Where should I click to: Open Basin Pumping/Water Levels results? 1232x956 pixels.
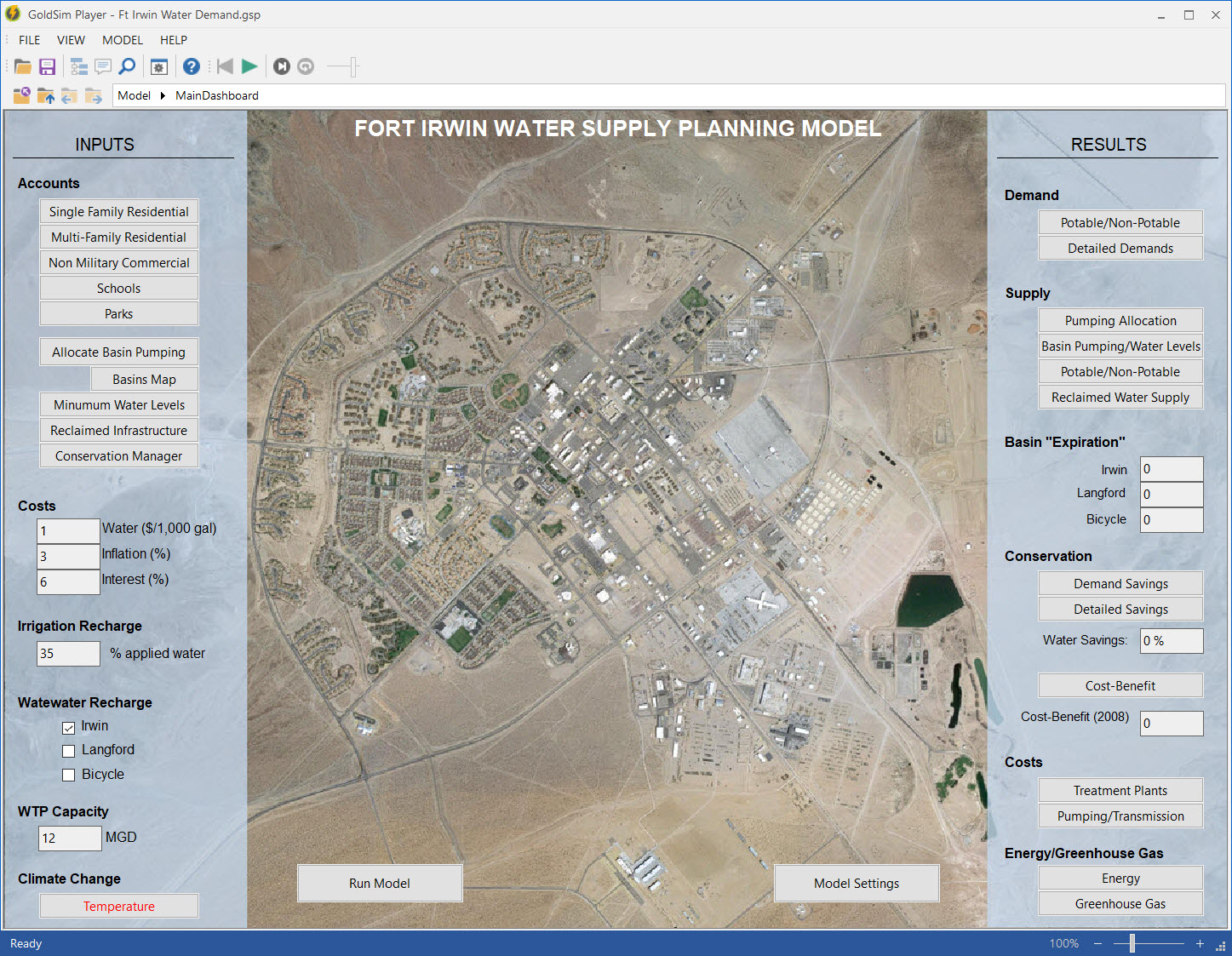1120,346
